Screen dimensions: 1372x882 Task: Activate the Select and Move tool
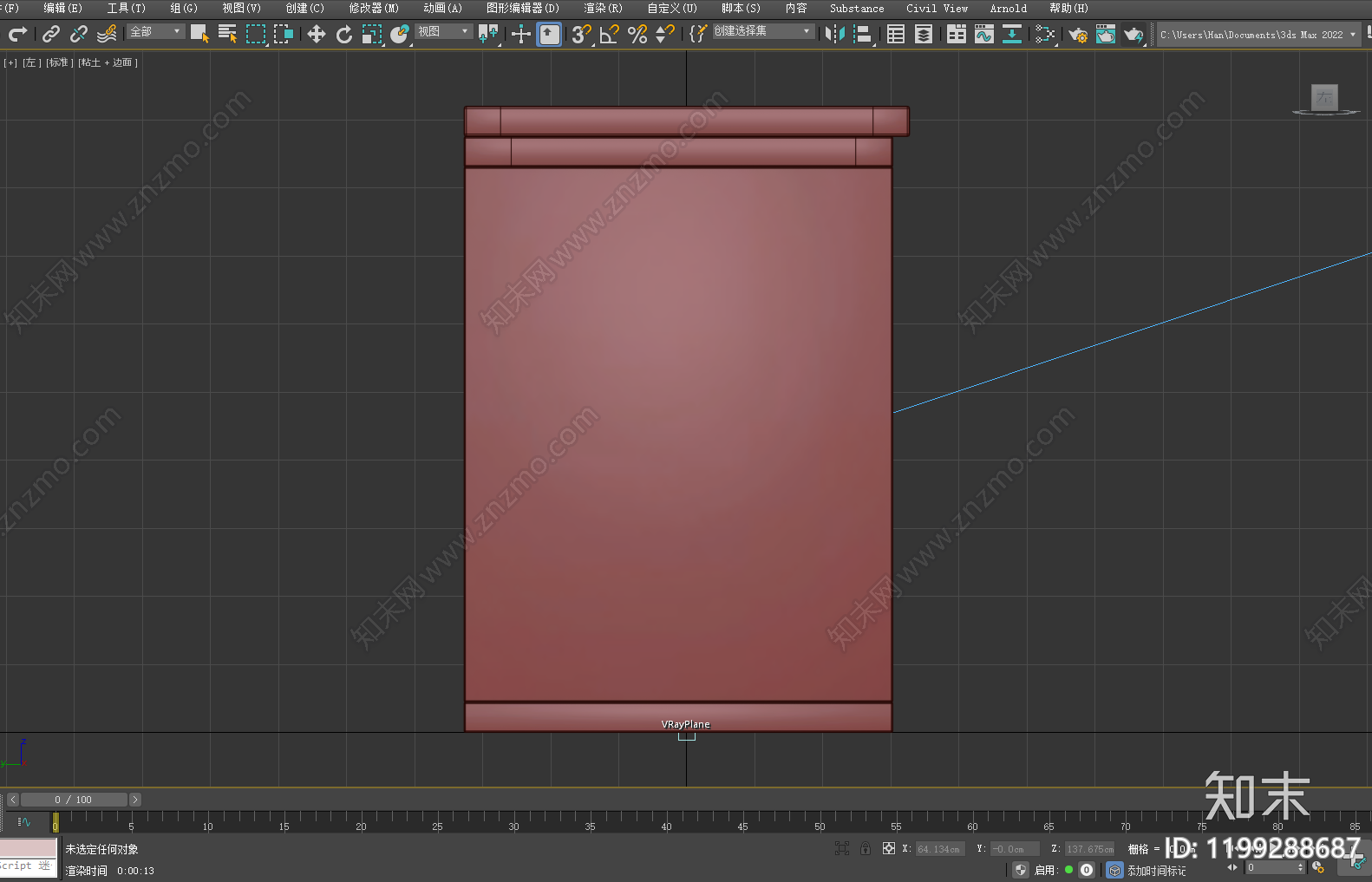[x=317, y=34]
